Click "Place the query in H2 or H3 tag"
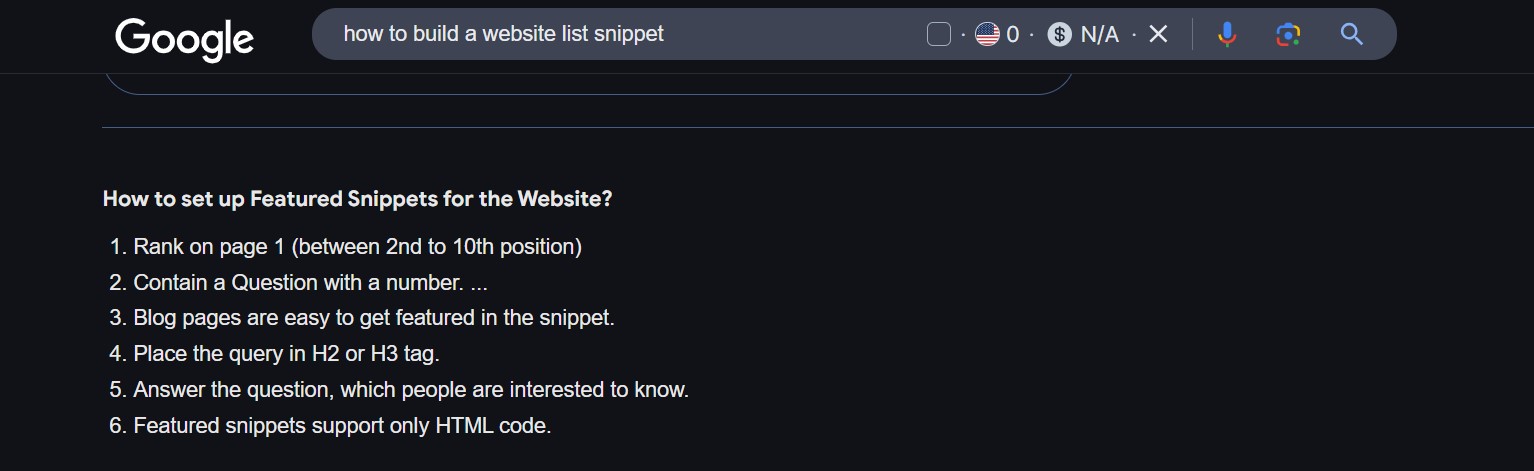 pyautogui.click(x=286, y=354)
